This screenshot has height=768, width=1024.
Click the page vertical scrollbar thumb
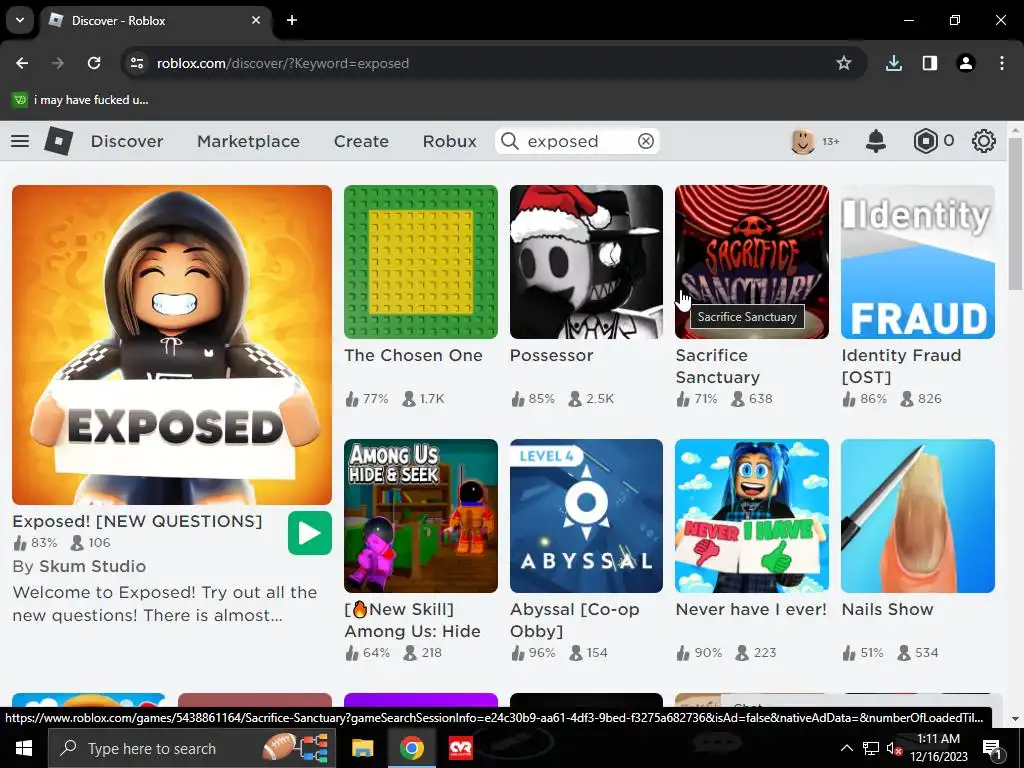(1015, 214)
